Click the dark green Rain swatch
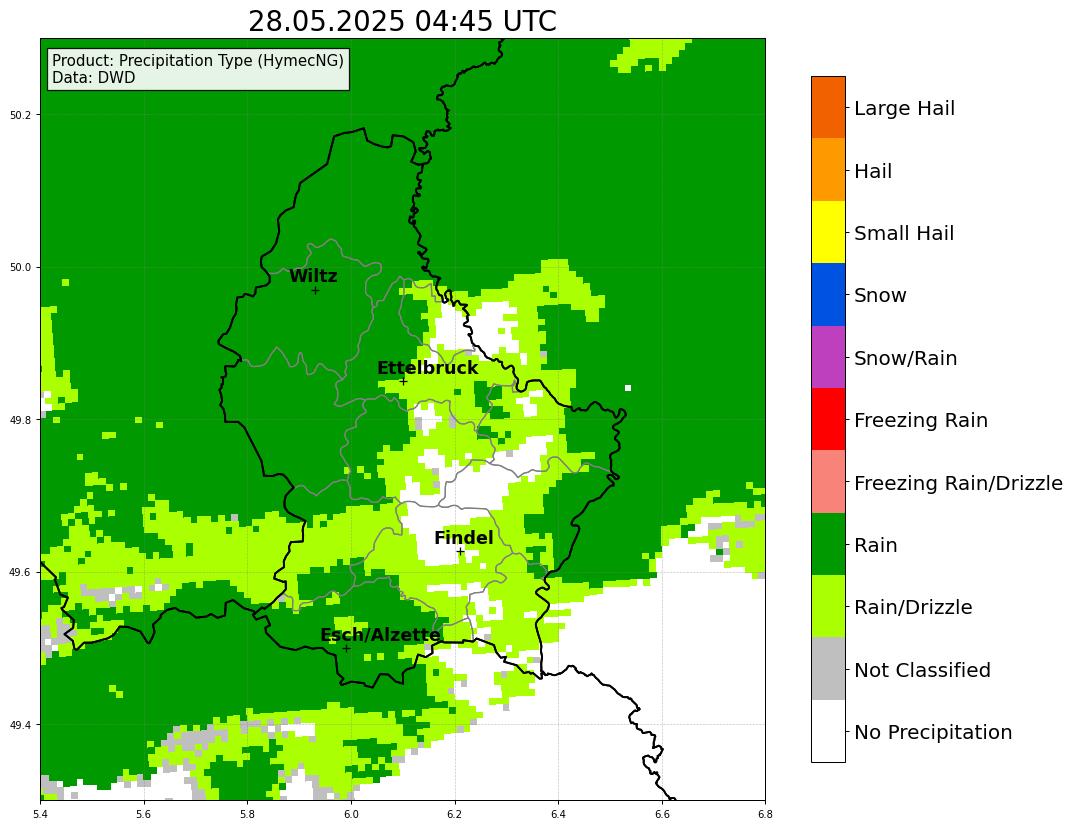This screenshot has height=828, width=1072. [828, 544]
